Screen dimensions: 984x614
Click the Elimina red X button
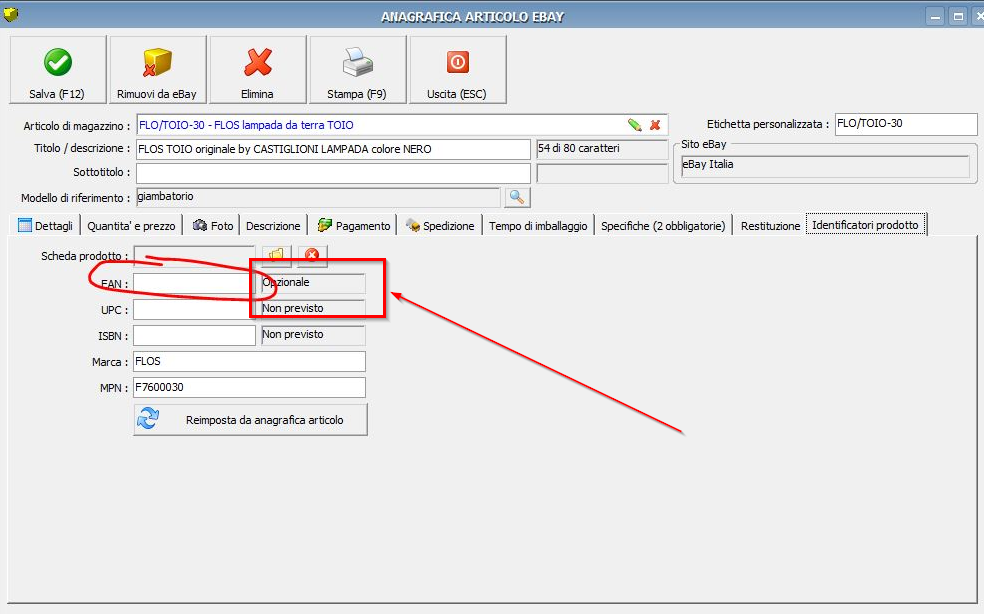pyautogui.click(x=257, y=70)
